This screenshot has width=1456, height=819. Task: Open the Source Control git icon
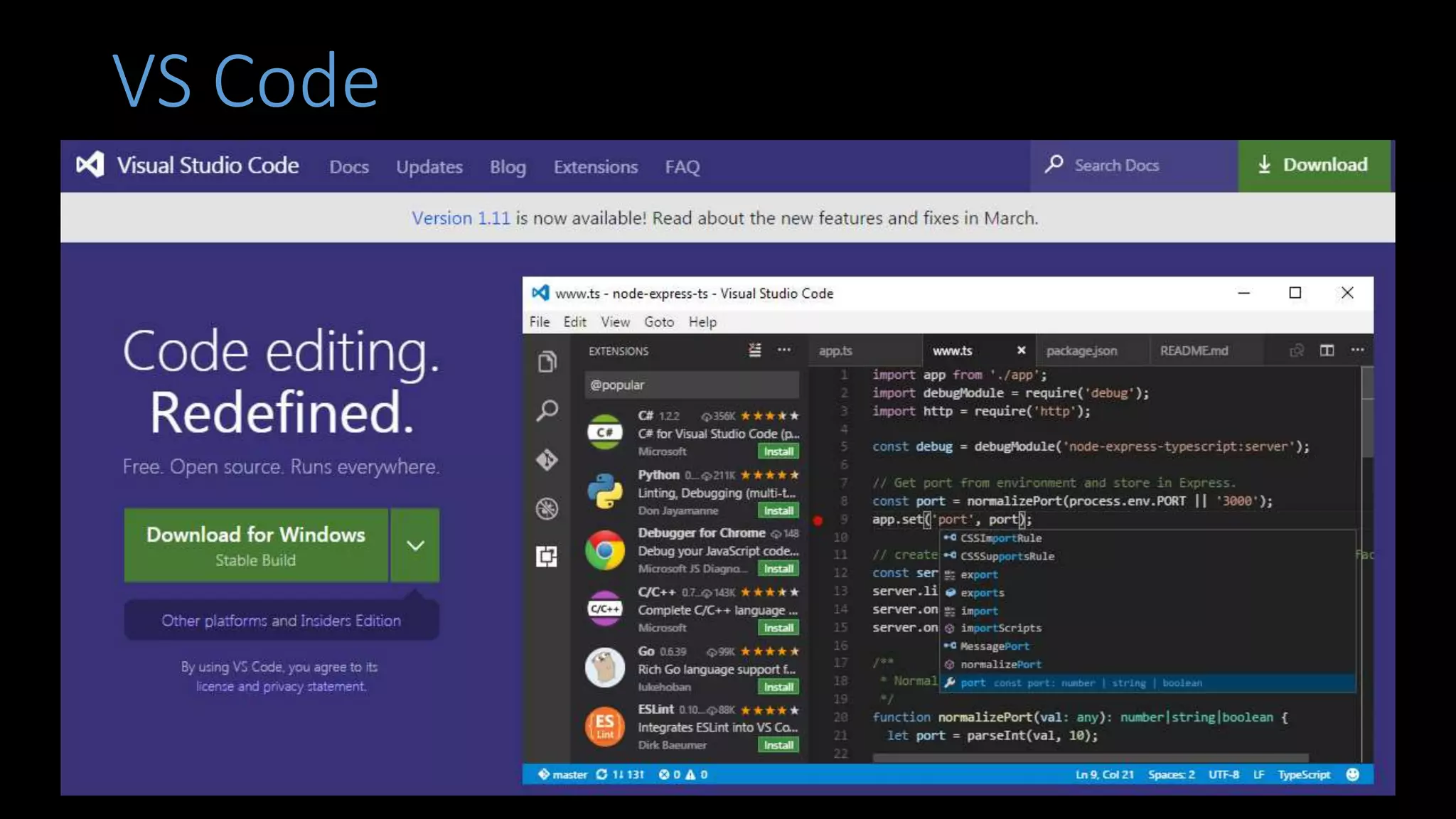547,460
